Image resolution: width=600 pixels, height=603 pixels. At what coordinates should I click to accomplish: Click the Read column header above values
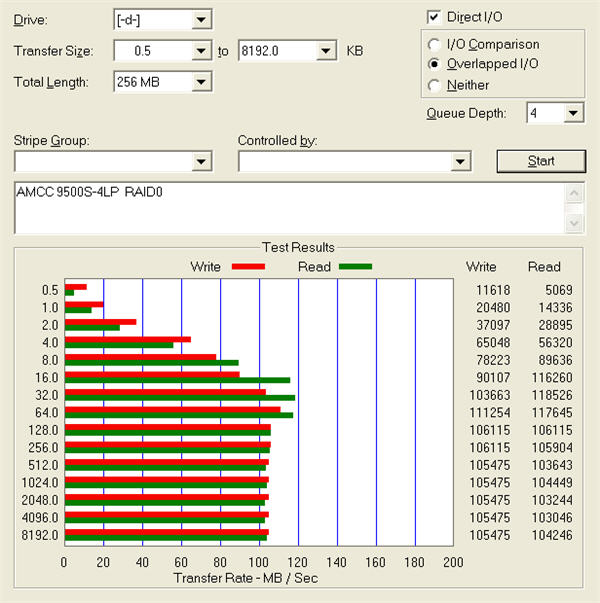pyautogui.click(x=544, y=267)
